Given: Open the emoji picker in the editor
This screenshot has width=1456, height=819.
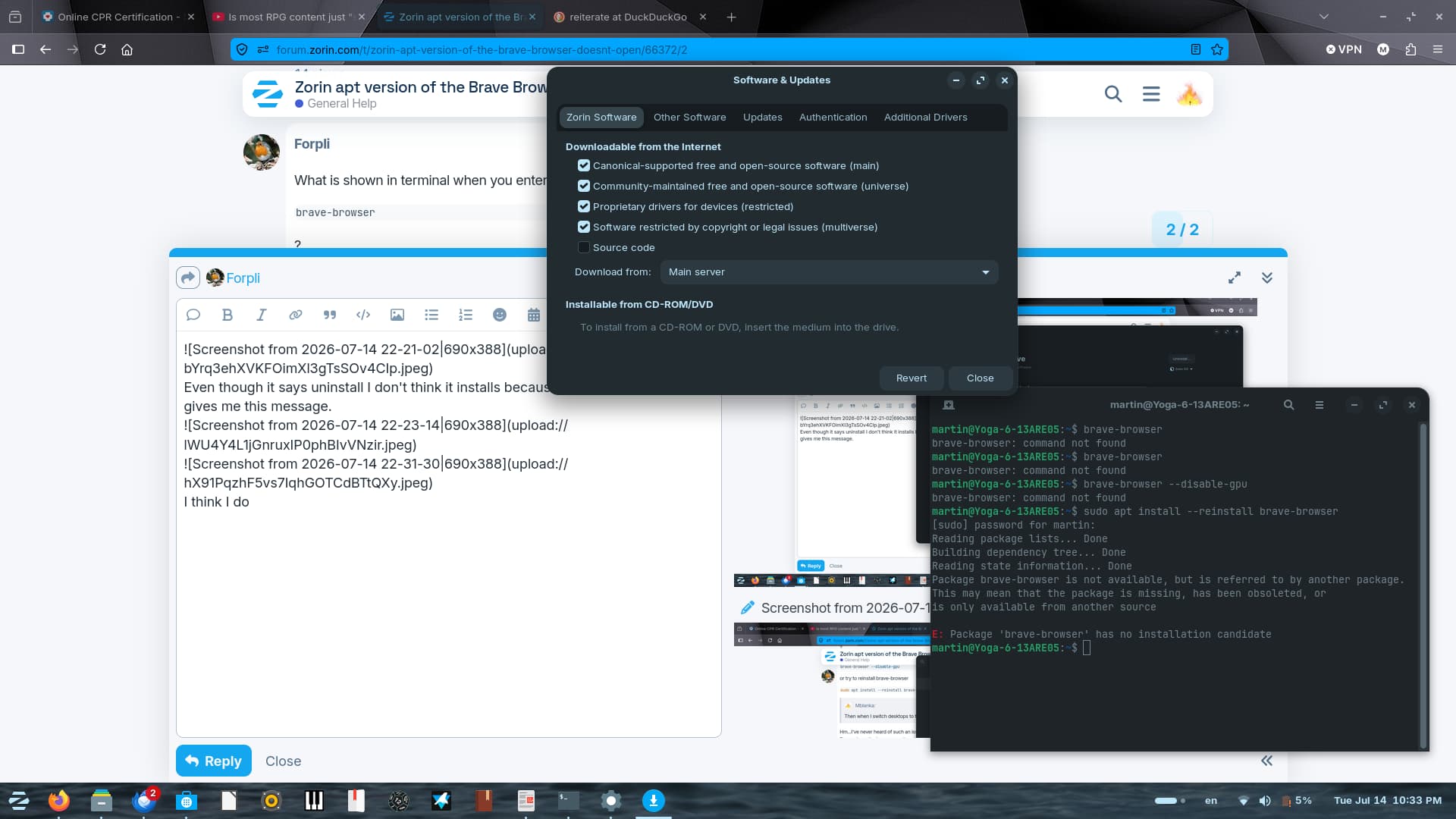Looking at the screenshot, I should (500, 315).
